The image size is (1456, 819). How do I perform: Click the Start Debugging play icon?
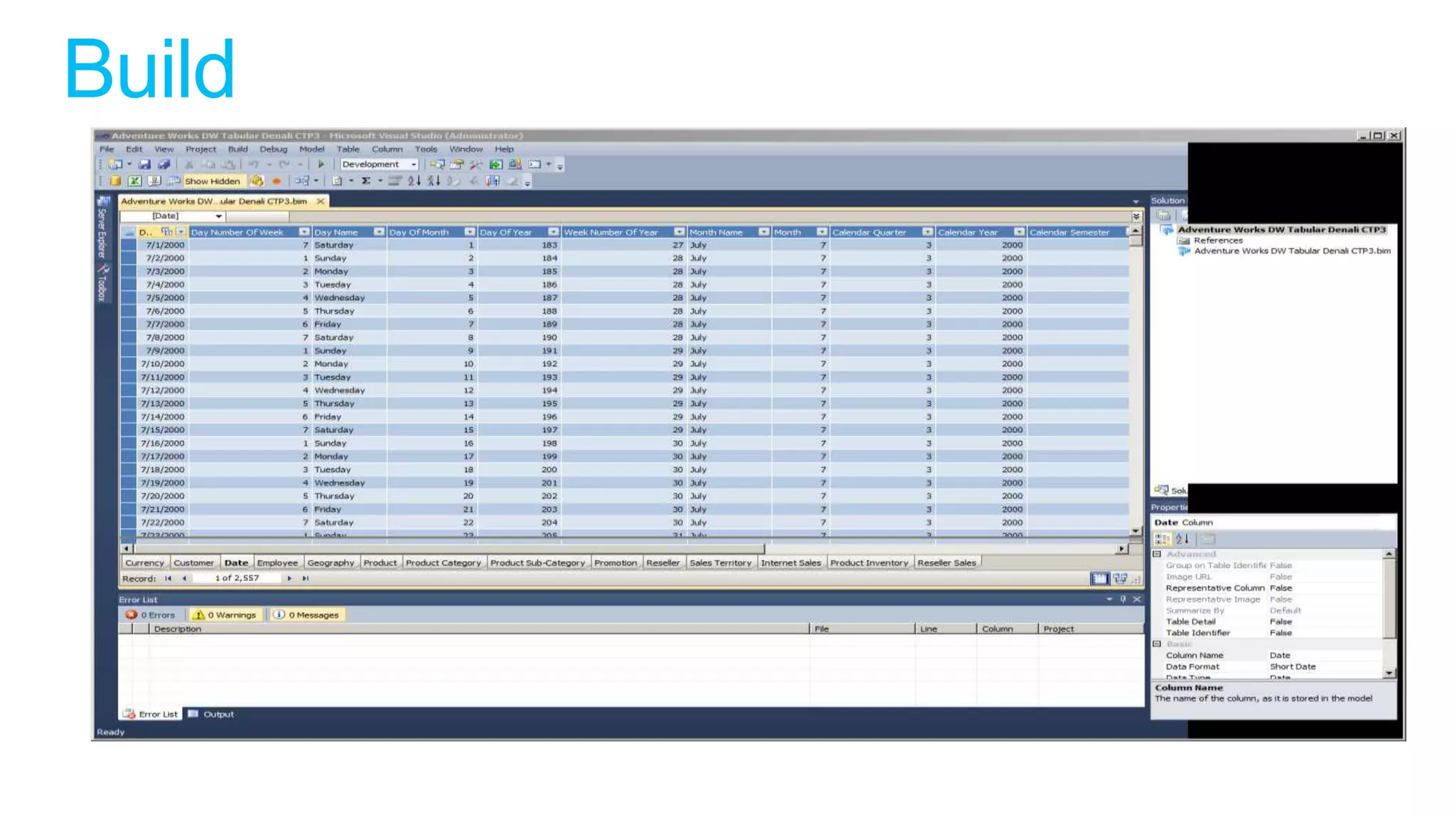coord(321,164)
